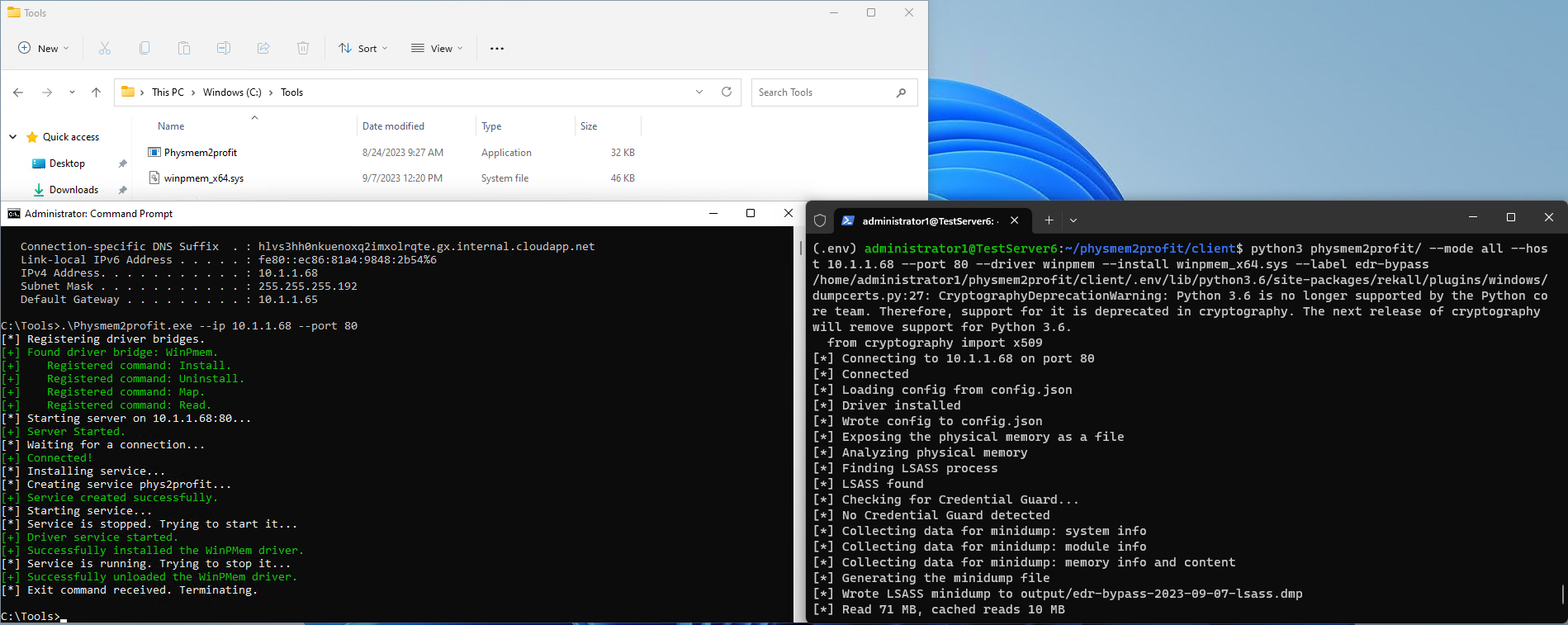Select the winpmem_x64.sys file
Screen dimensions: 1568x625
[x=204, y=178]
